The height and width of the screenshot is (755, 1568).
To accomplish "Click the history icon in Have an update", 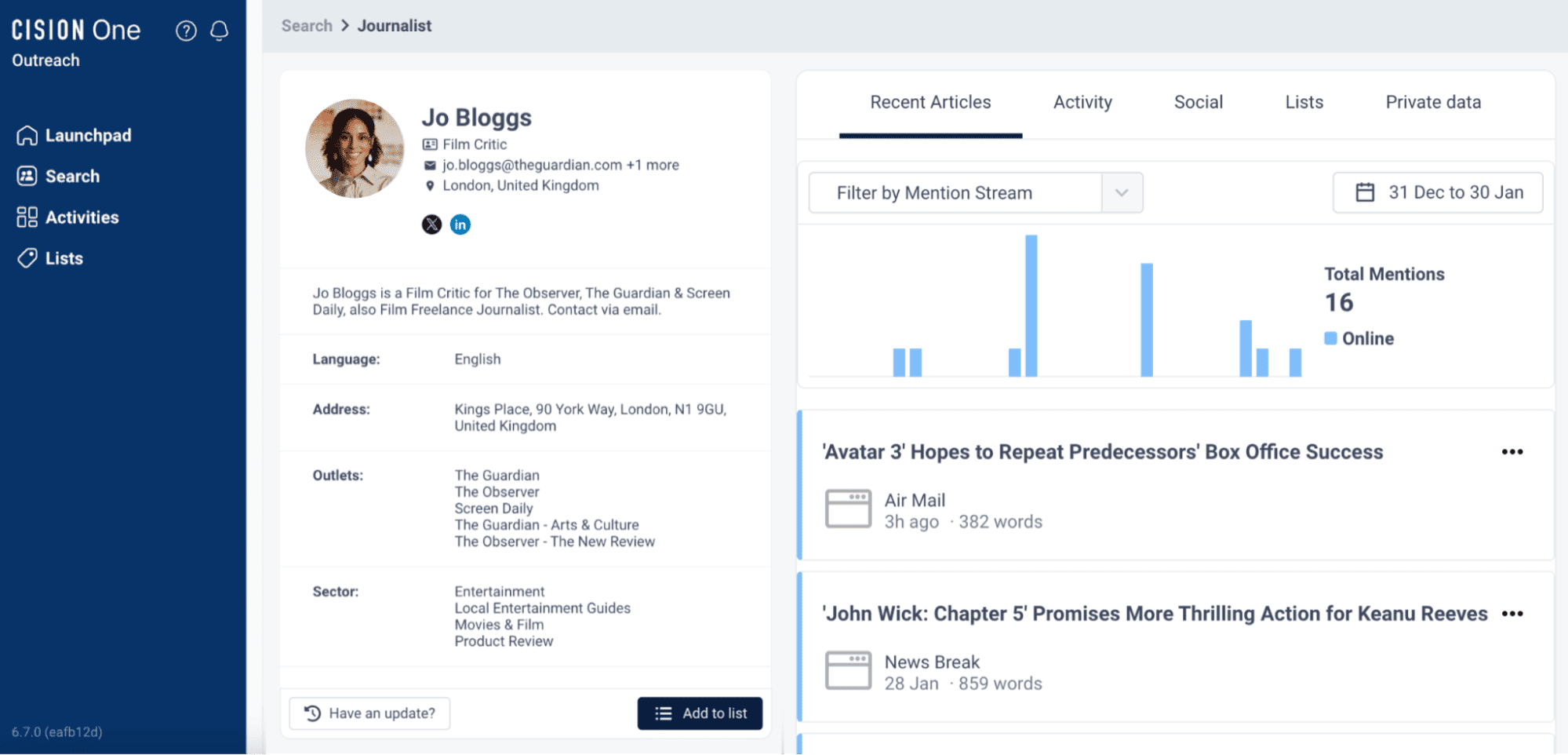I will 312,713.
